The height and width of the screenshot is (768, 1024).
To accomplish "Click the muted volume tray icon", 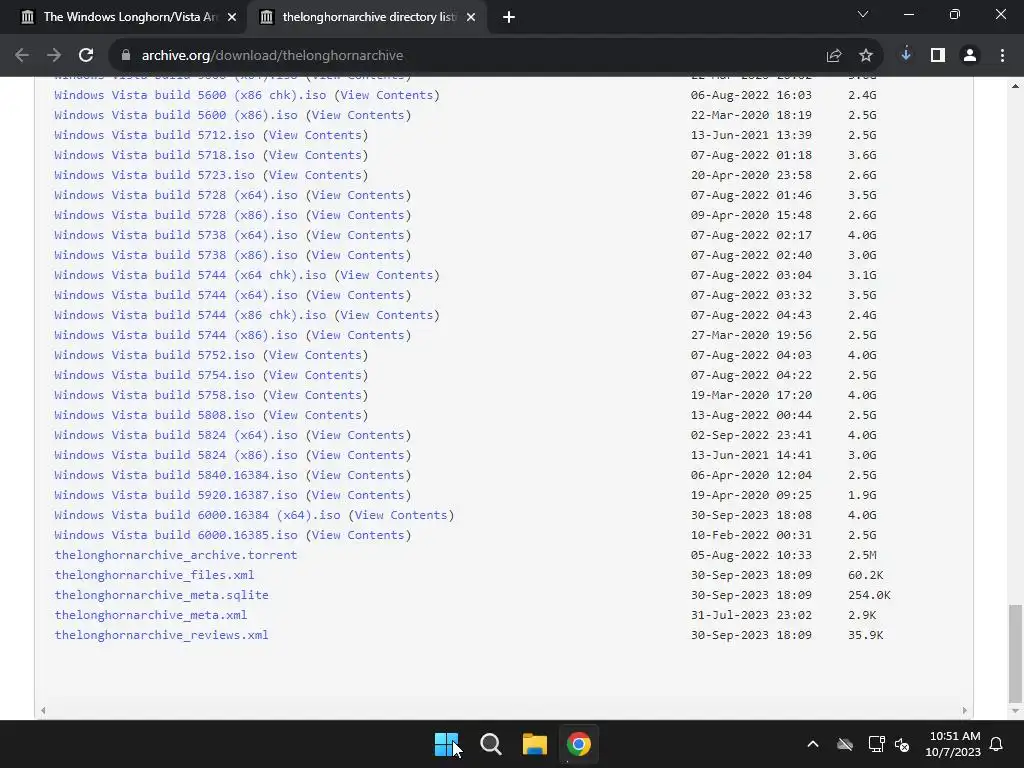I will tap(902, 744).
